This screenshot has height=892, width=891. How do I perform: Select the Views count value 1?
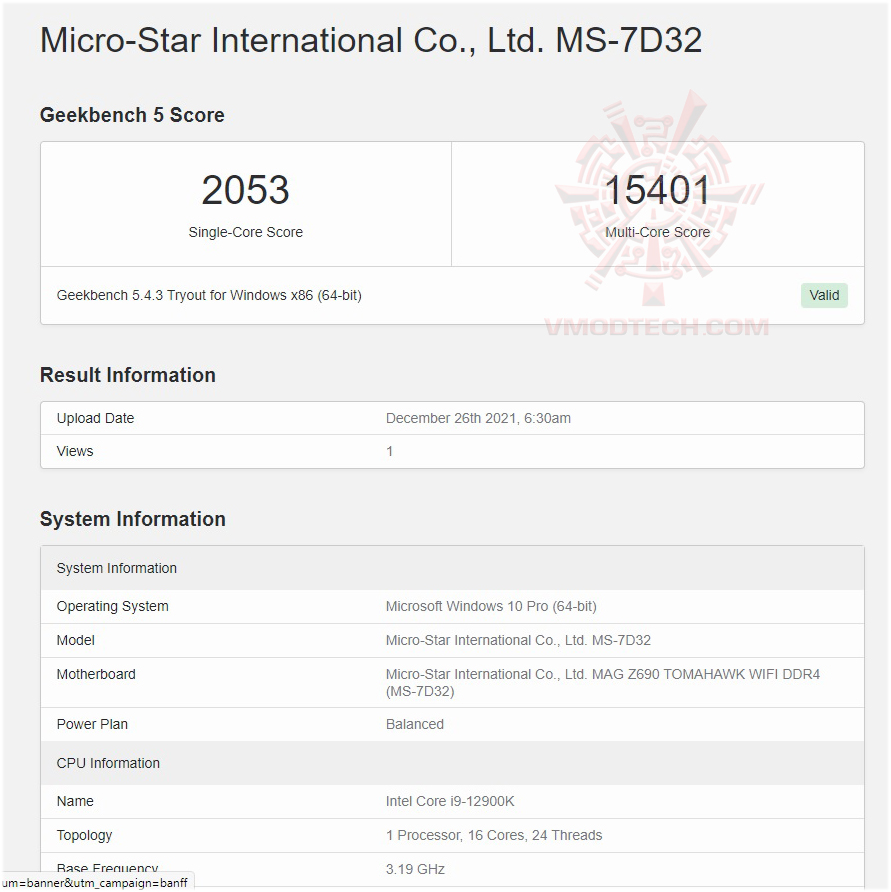coord(389,451)
